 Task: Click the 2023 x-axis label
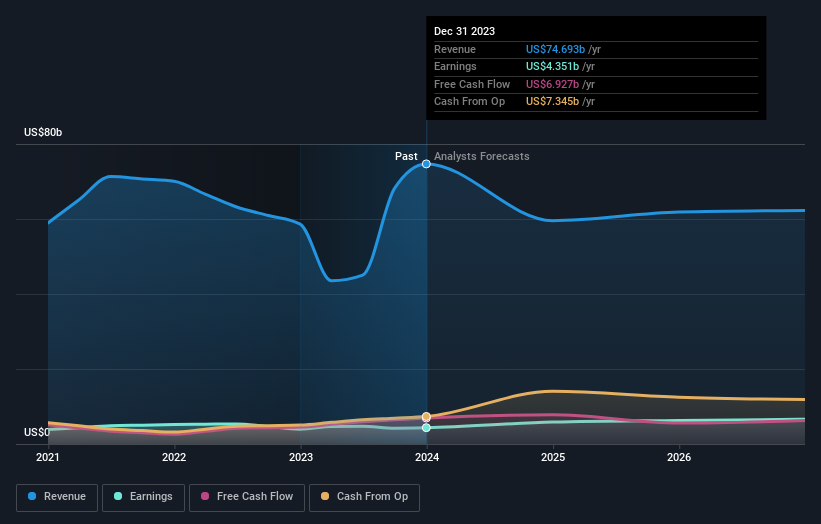point(301,458)
